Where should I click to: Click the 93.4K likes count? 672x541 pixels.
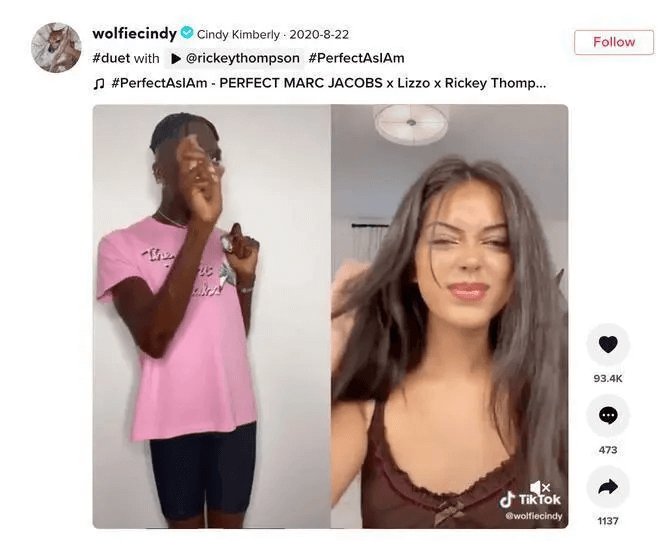coord(608,379)
